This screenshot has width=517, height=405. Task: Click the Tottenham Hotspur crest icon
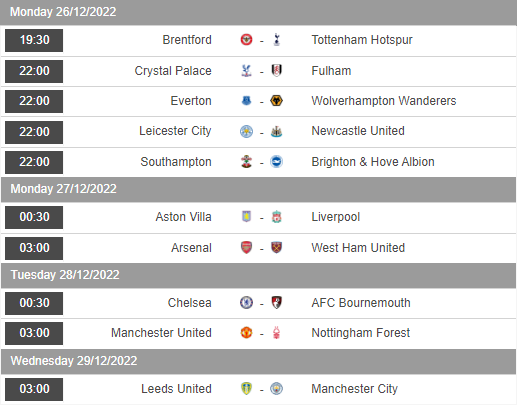[276, 40]
